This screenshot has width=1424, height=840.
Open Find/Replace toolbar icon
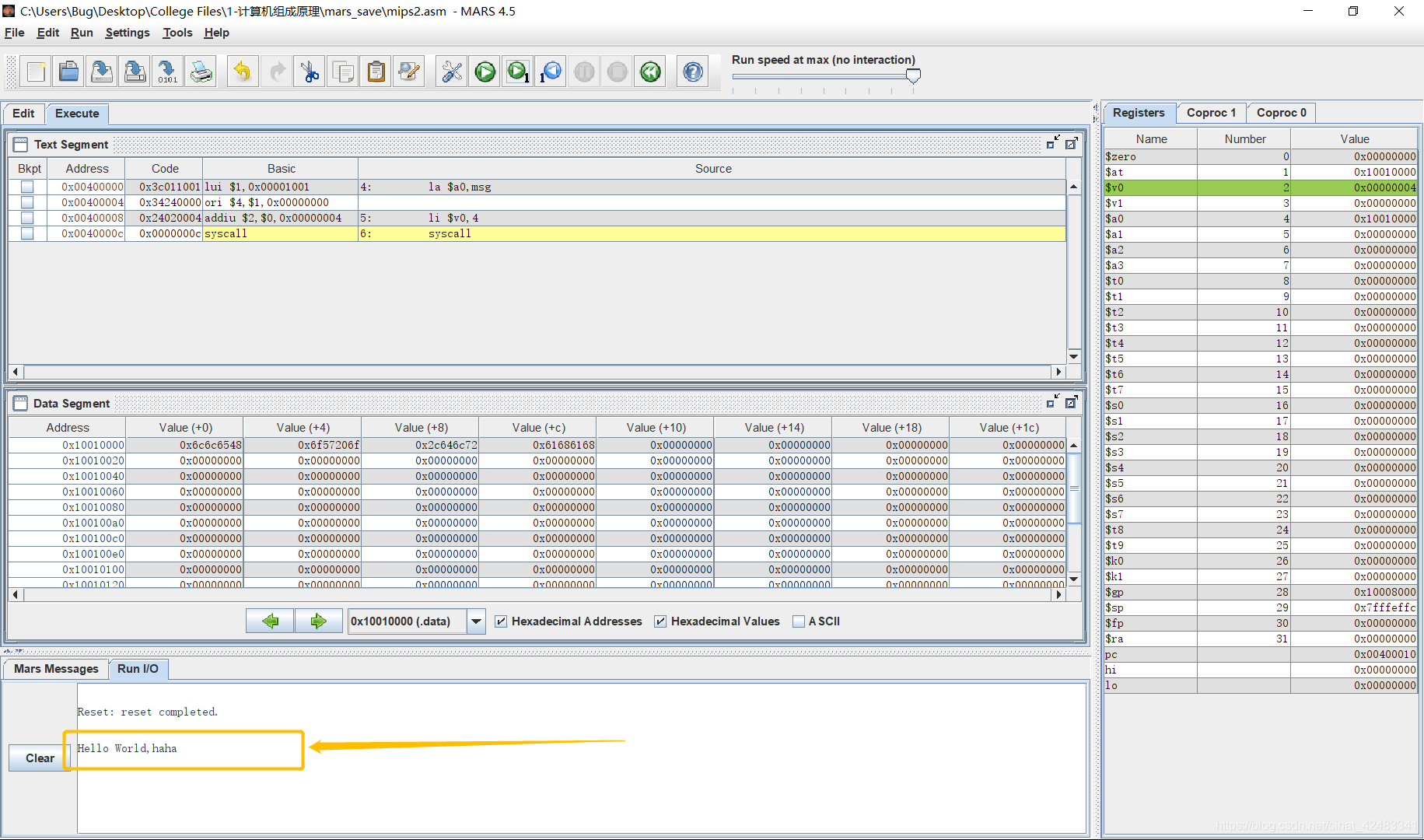409,72
